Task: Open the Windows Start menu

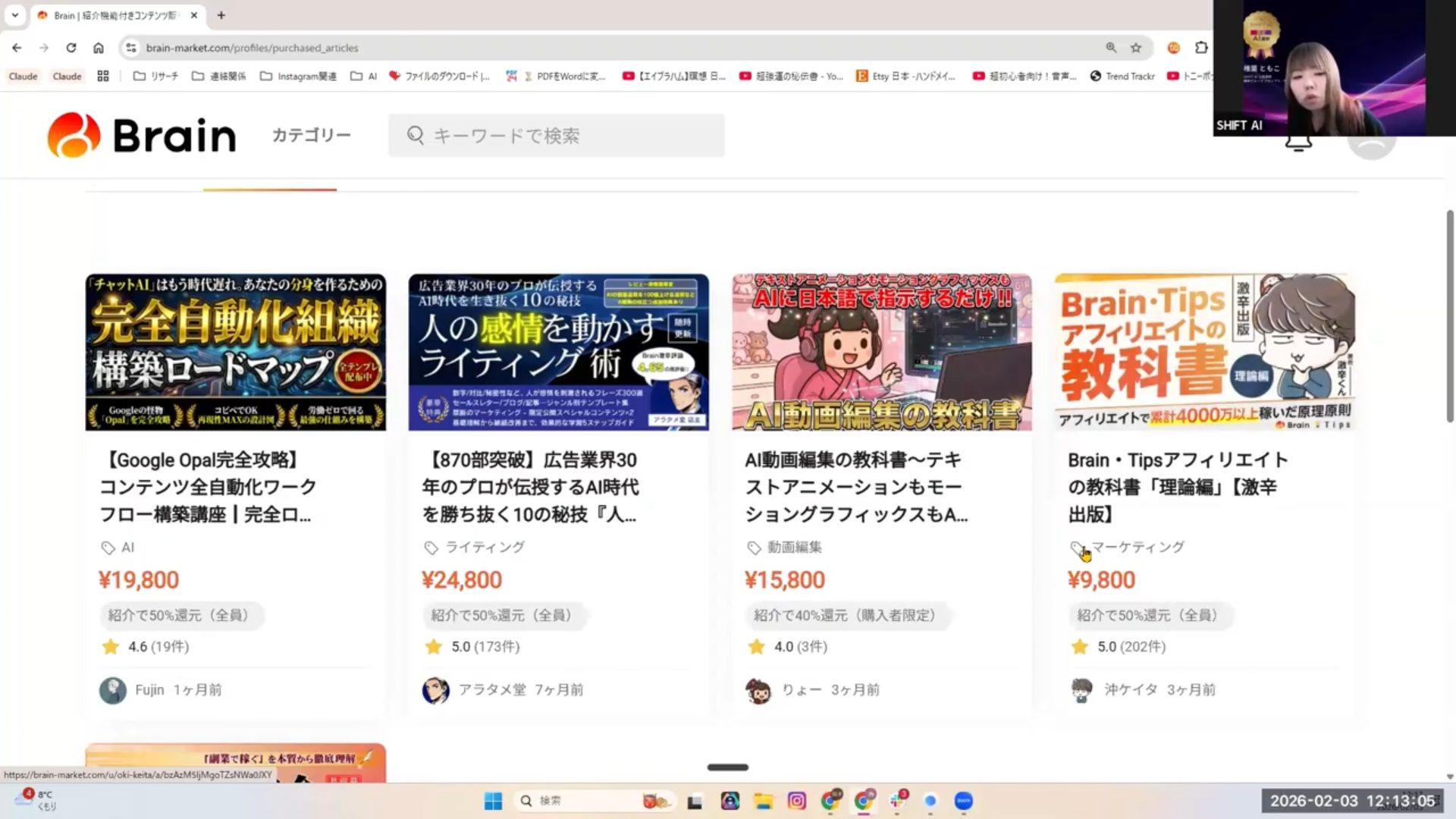Action: (x=493, y=801)
